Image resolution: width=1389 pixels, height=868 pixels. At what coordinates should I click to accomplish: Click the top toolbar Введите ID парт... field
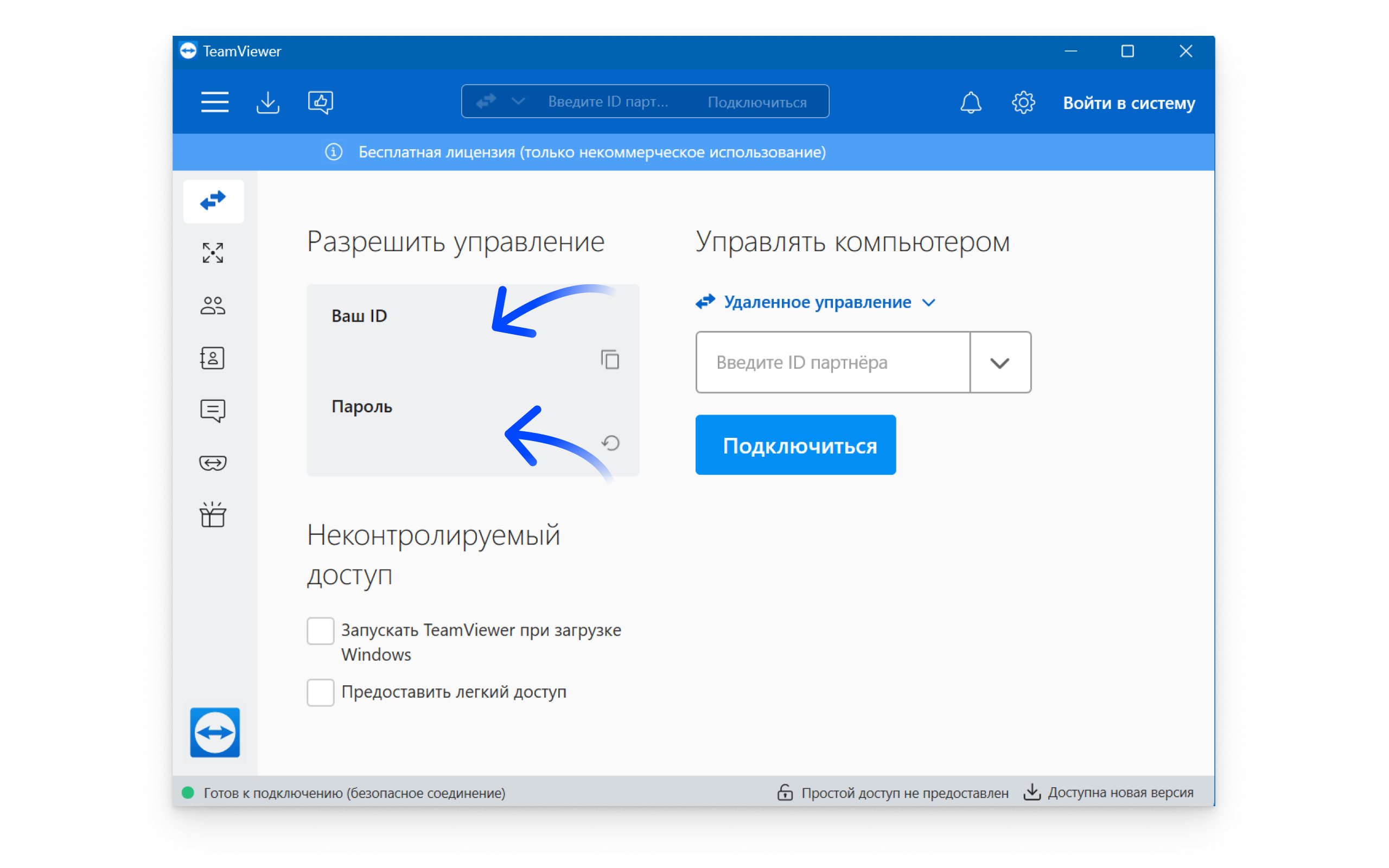point(608,101)
